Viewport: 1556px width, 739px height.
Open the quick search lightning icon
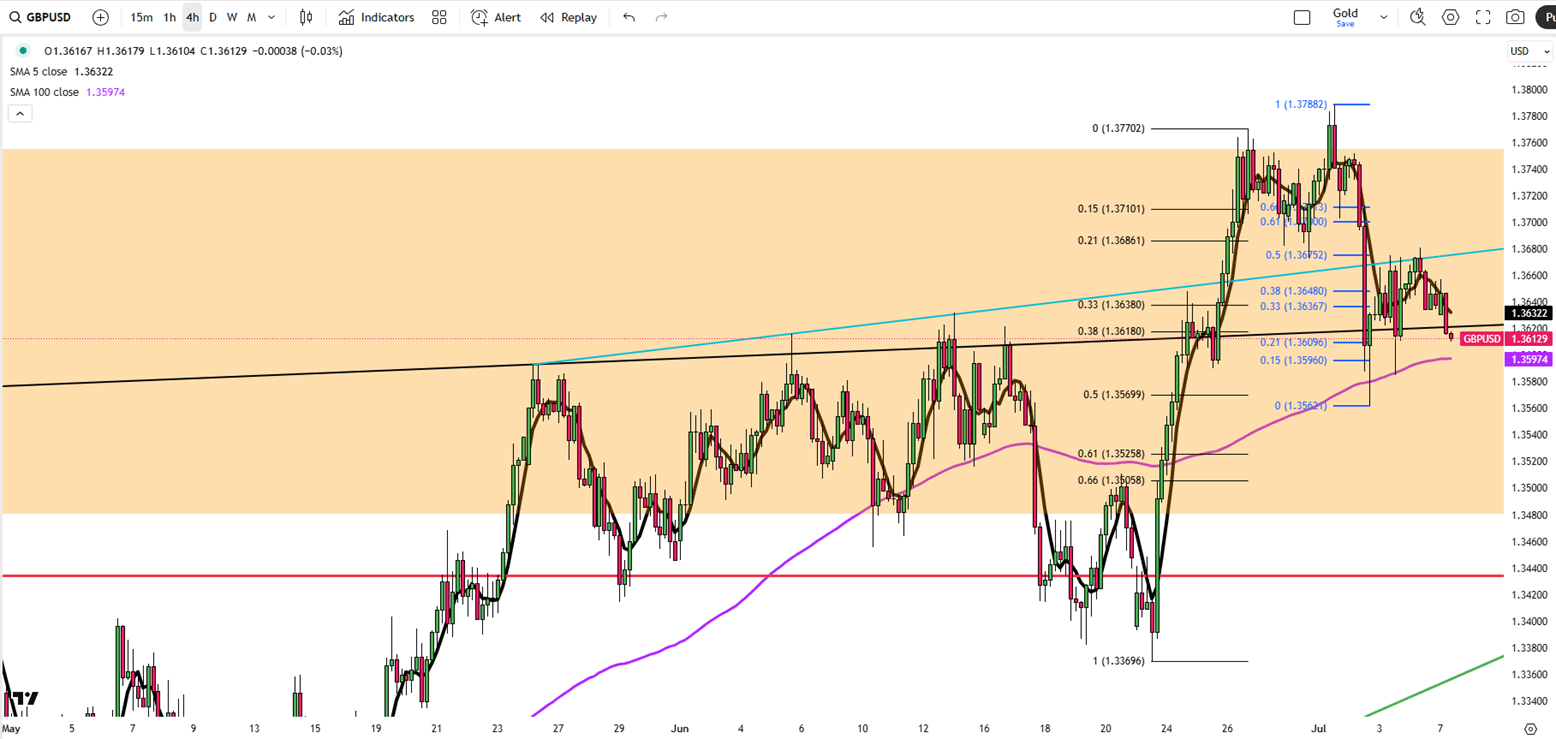[x=1417, y=17]
